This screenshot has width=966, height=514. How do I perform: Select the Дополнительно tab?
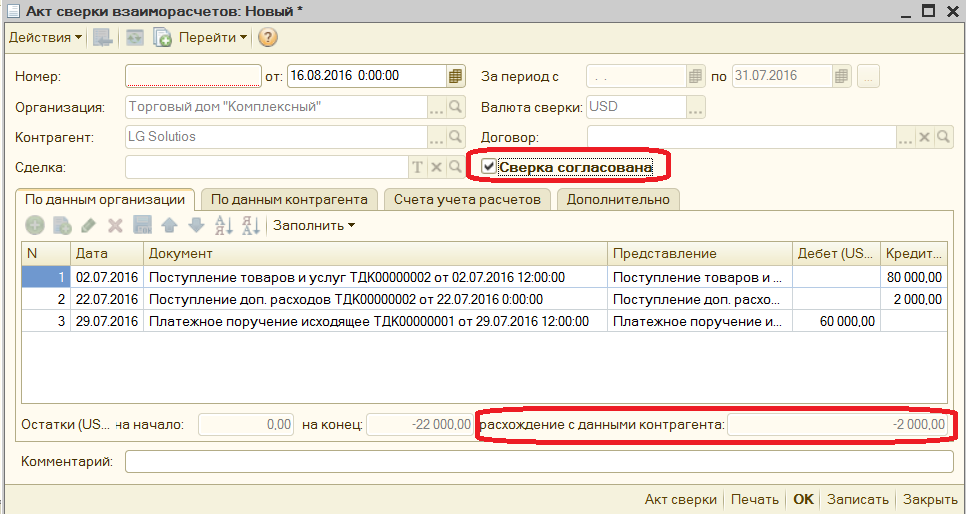(x=618, y=200)
